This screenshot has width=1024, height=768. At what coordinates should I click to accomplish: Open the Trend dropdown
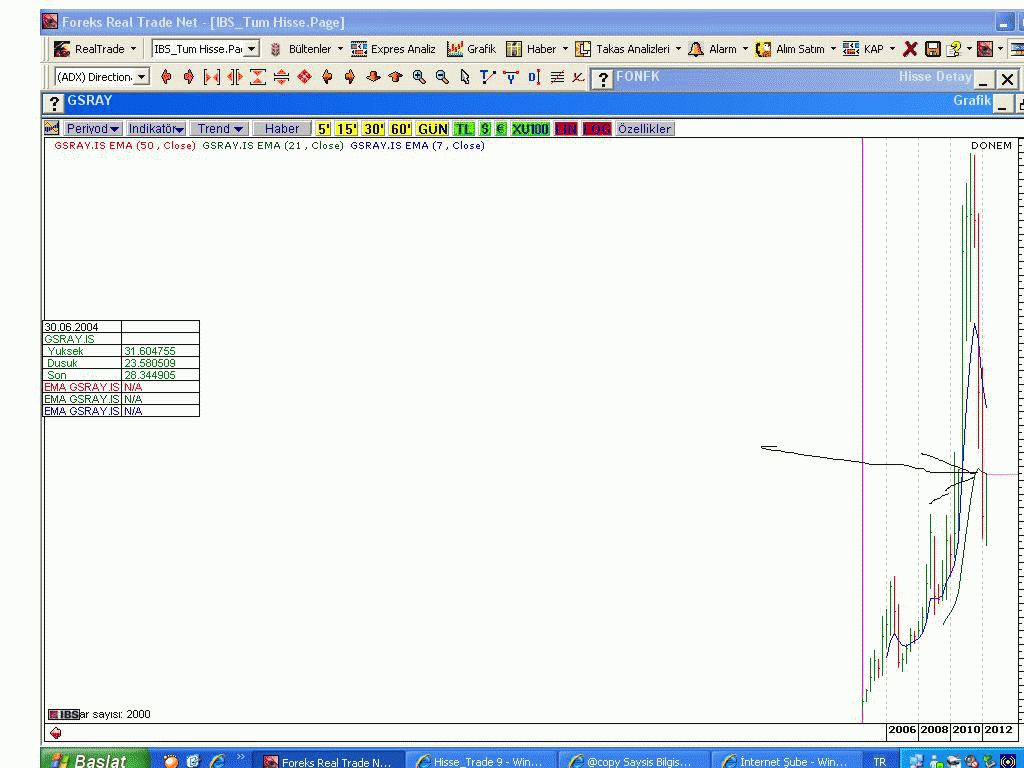tap(220, 129)
